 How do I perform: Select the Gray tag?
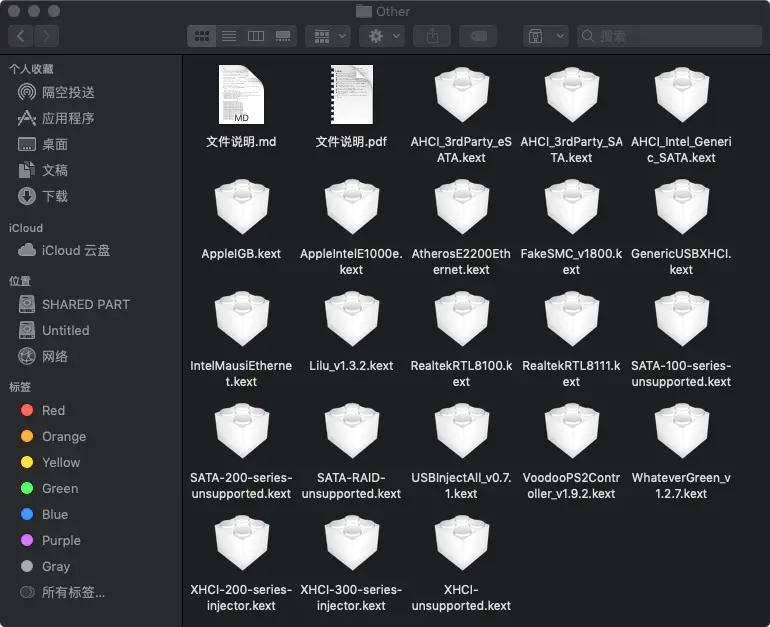(46, 567)
